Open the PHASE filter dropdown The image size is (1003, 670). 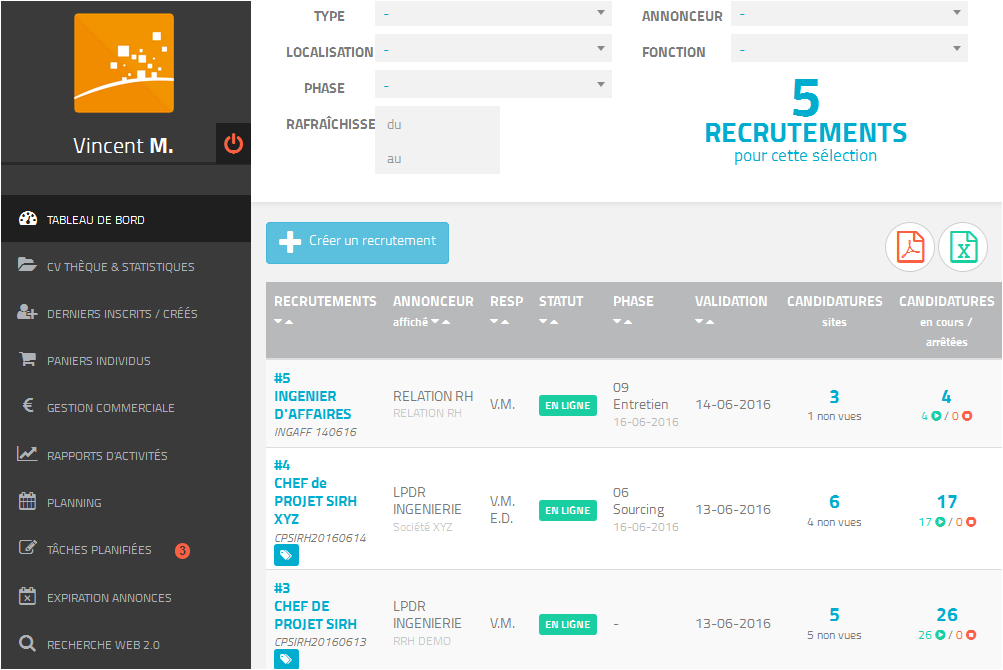(x=493, y=84)
